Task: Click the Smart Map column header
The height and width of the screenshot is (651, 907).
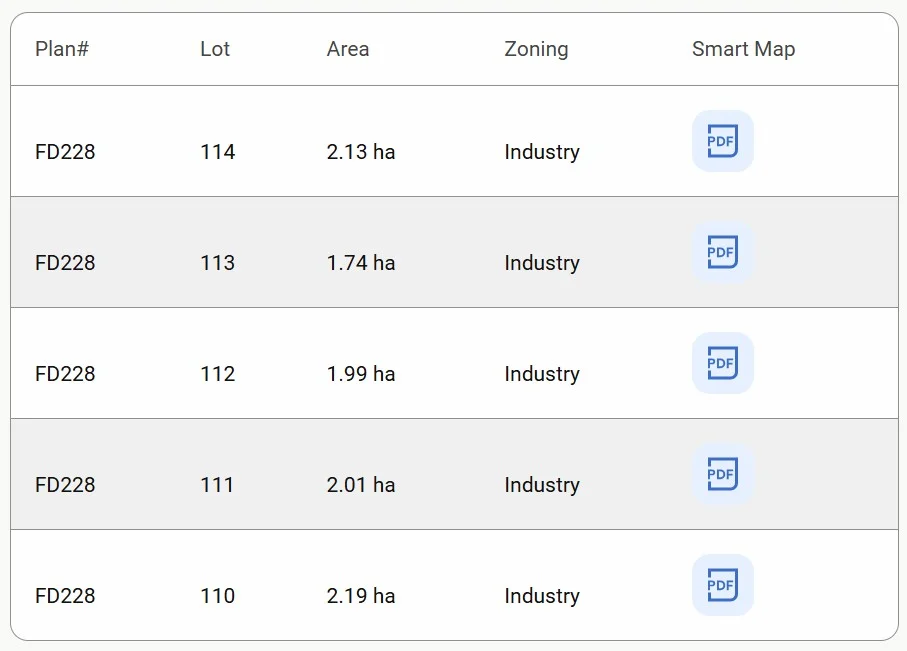Action: point(743,49)
